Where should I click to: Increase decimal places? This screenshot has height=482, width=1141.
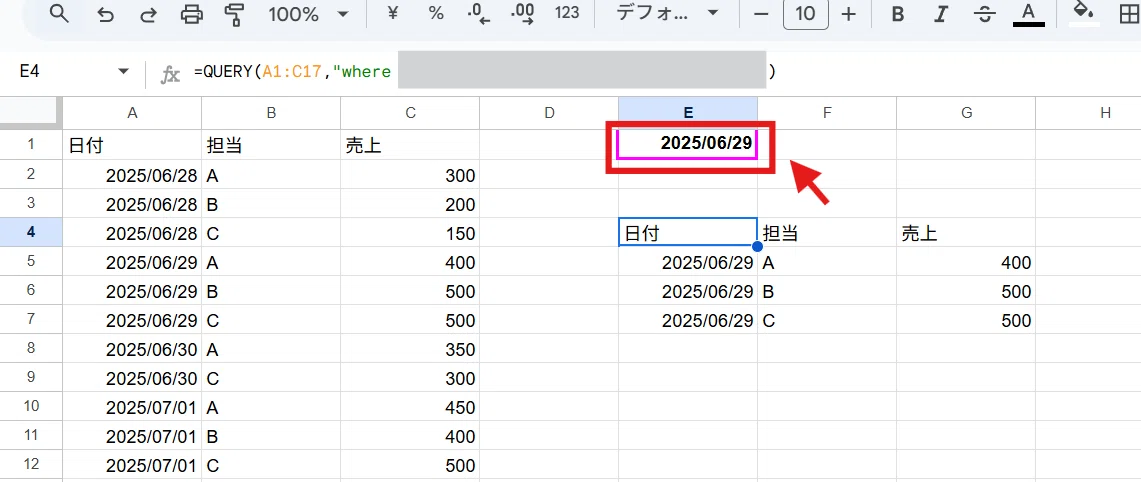522,14
